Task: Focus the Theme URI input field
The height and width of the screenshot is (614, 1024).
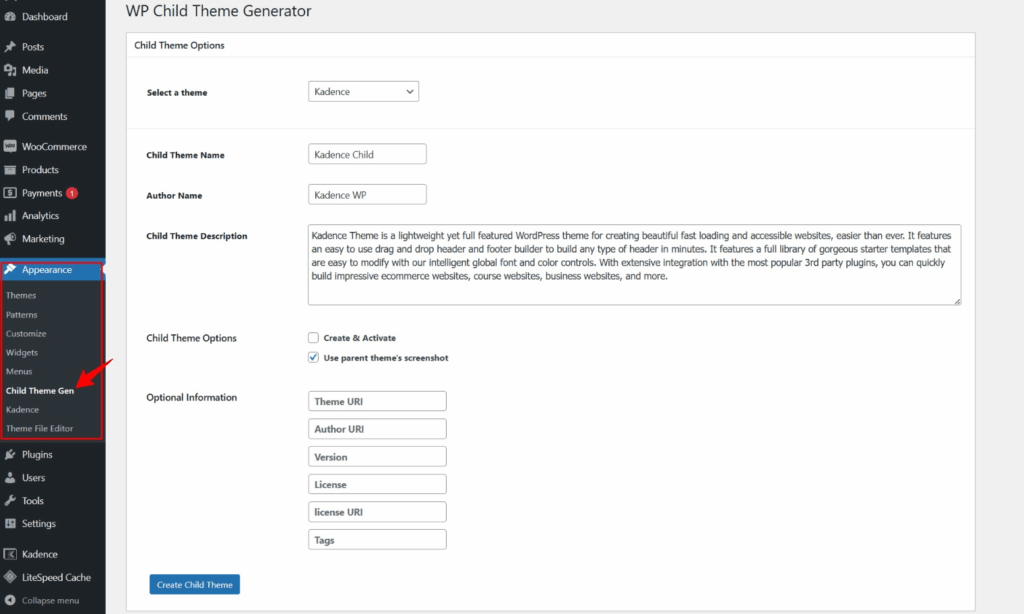Action: (377, 402)
